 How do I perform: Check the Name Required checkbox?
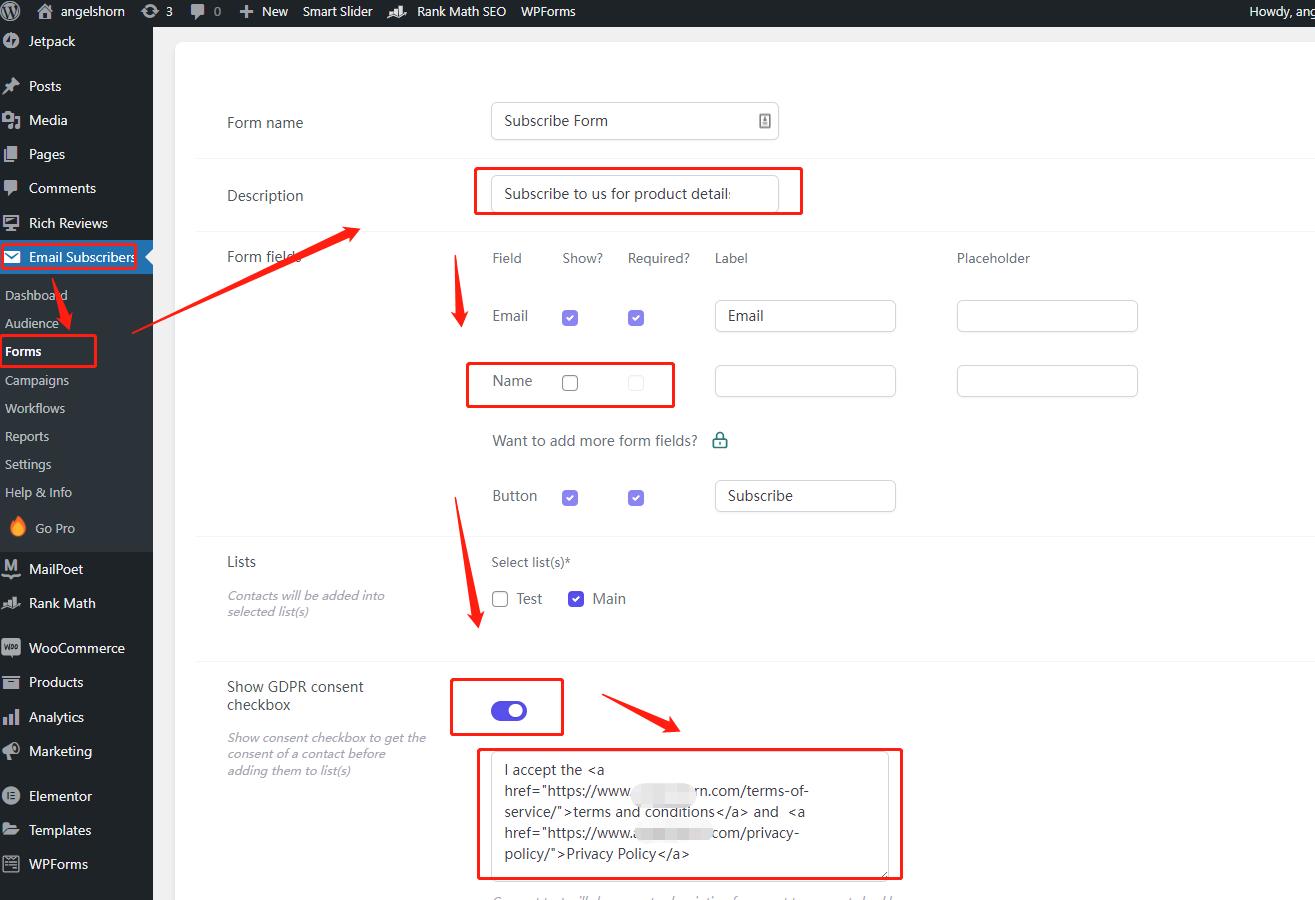(636, 382)
